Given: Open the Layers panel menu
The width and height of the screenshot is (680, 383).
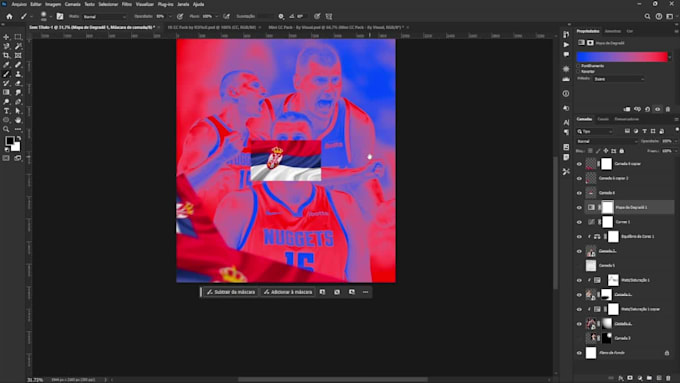Looking at the screenshot, I should click(676, 119).
